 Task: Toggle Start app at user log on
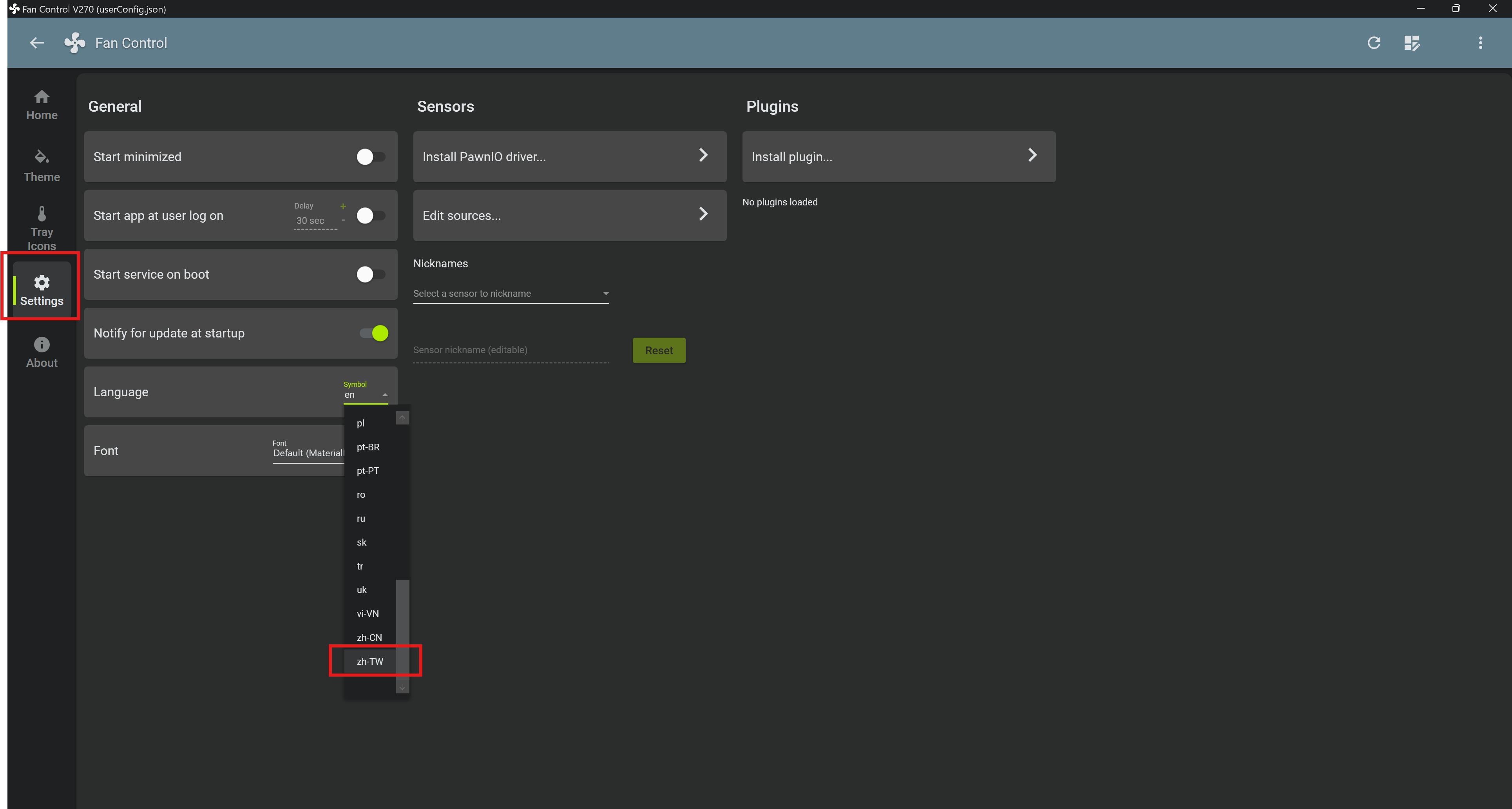pyautogui.click(x=371, y=216)
